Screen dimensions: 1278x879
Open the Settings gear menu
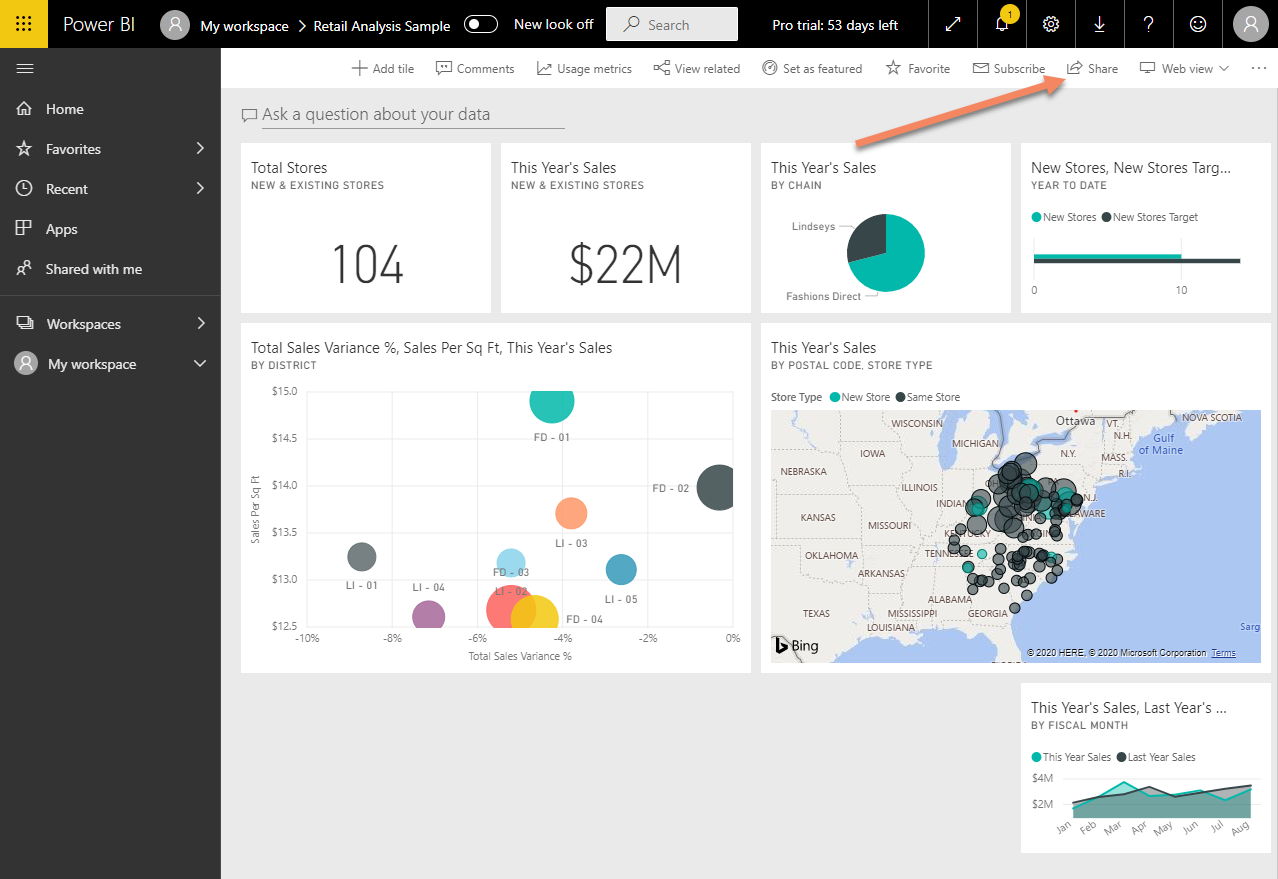click(x=1050, y=24)
